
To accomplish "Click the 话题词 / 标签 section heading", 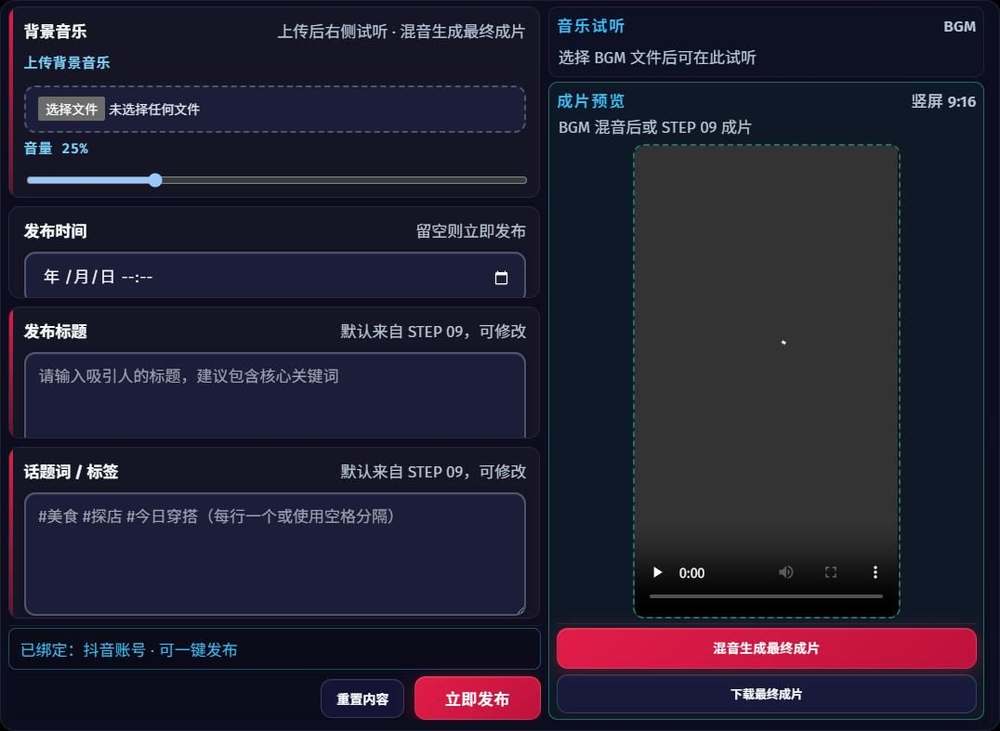I will (71, 471).
